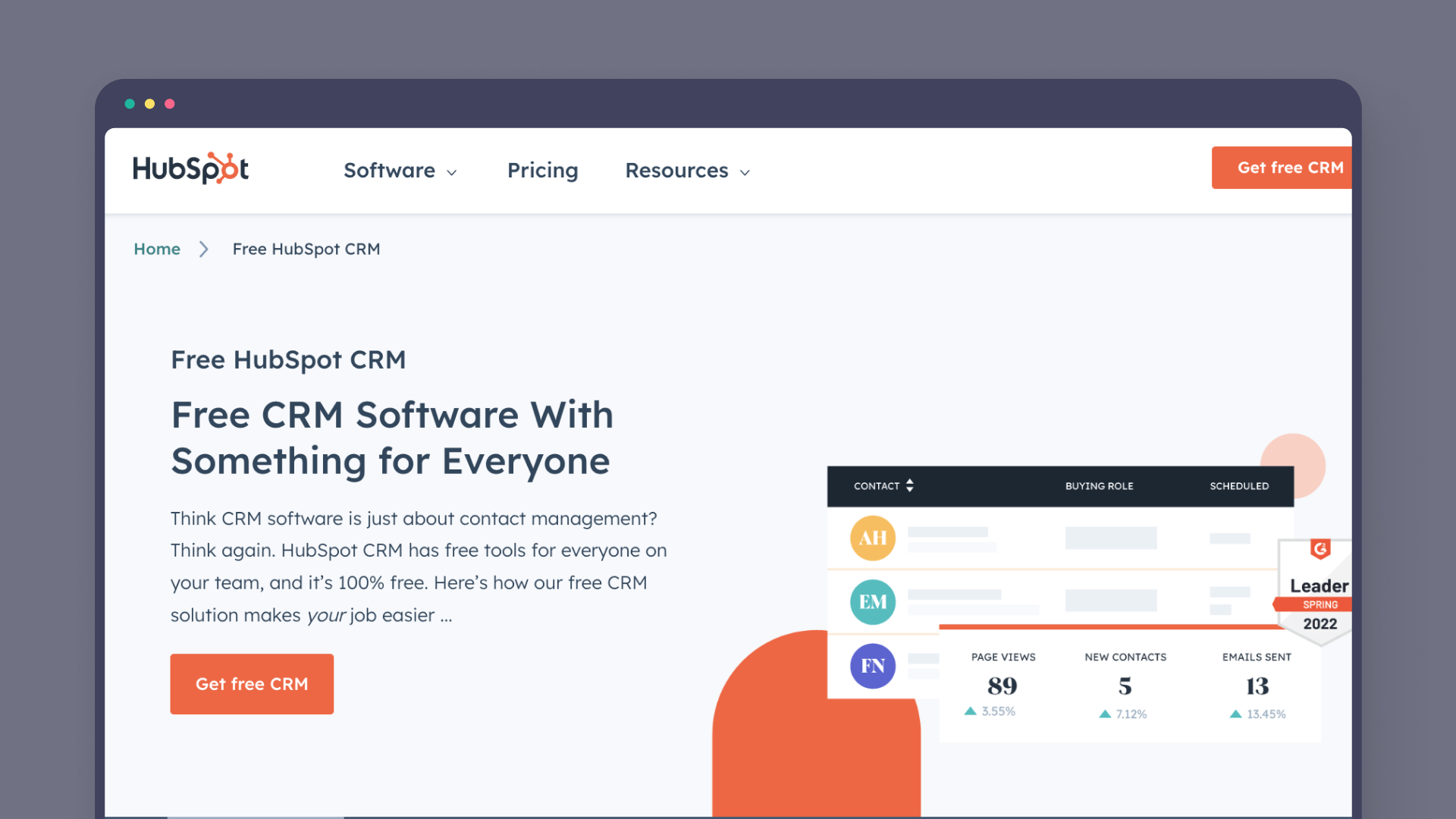Click the Free HubSpot CRM subheading
1456x819 pixels.
click(x=288, y=359)
